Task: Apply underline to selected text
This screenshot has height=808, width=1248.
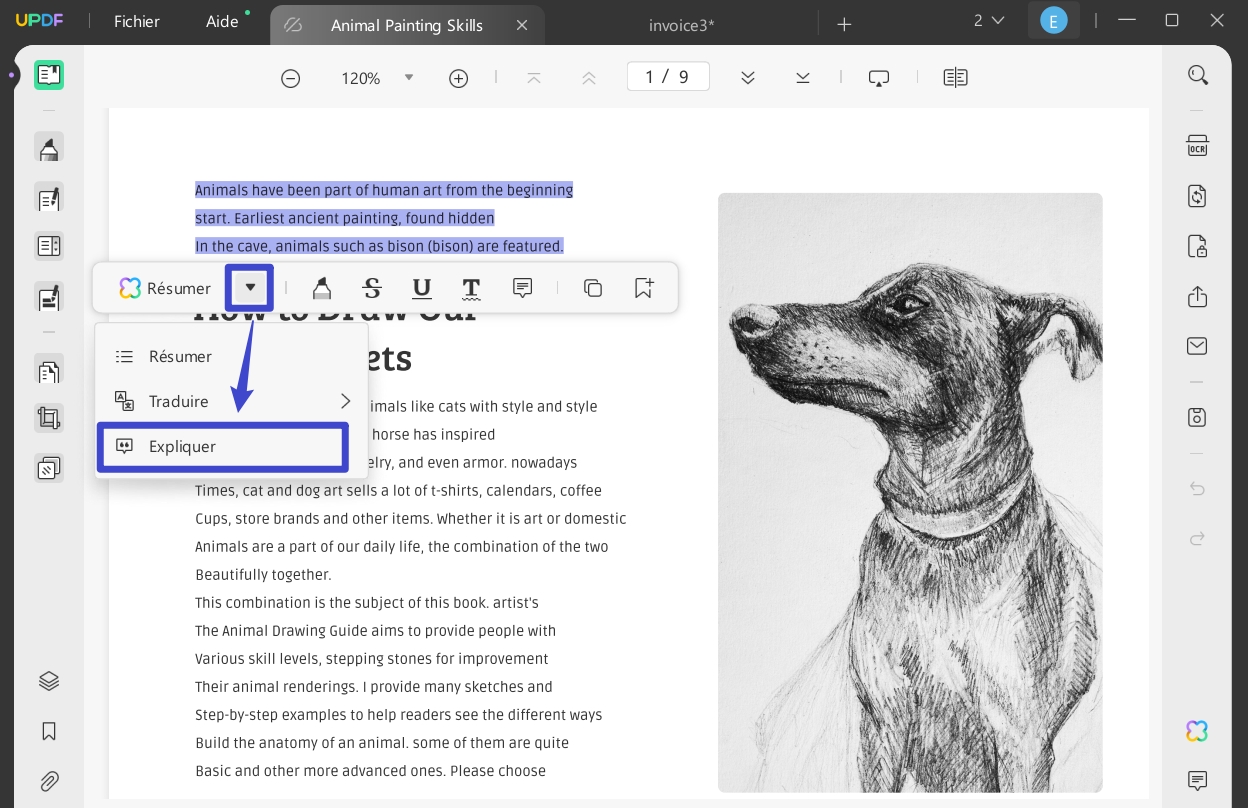Action: (x=422, y=288)
